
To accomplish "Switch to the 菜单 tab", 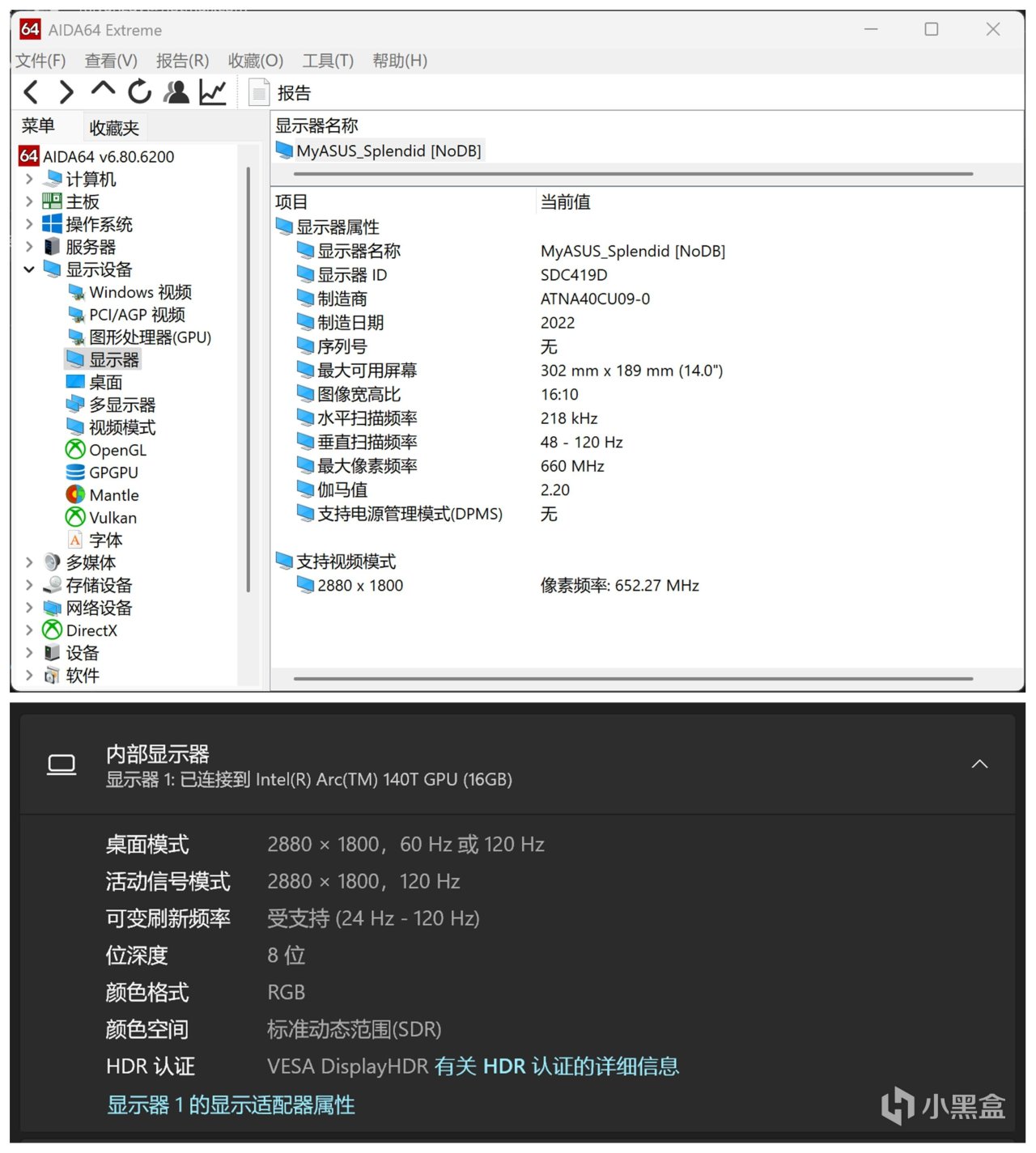I will (x=38, y=126).
